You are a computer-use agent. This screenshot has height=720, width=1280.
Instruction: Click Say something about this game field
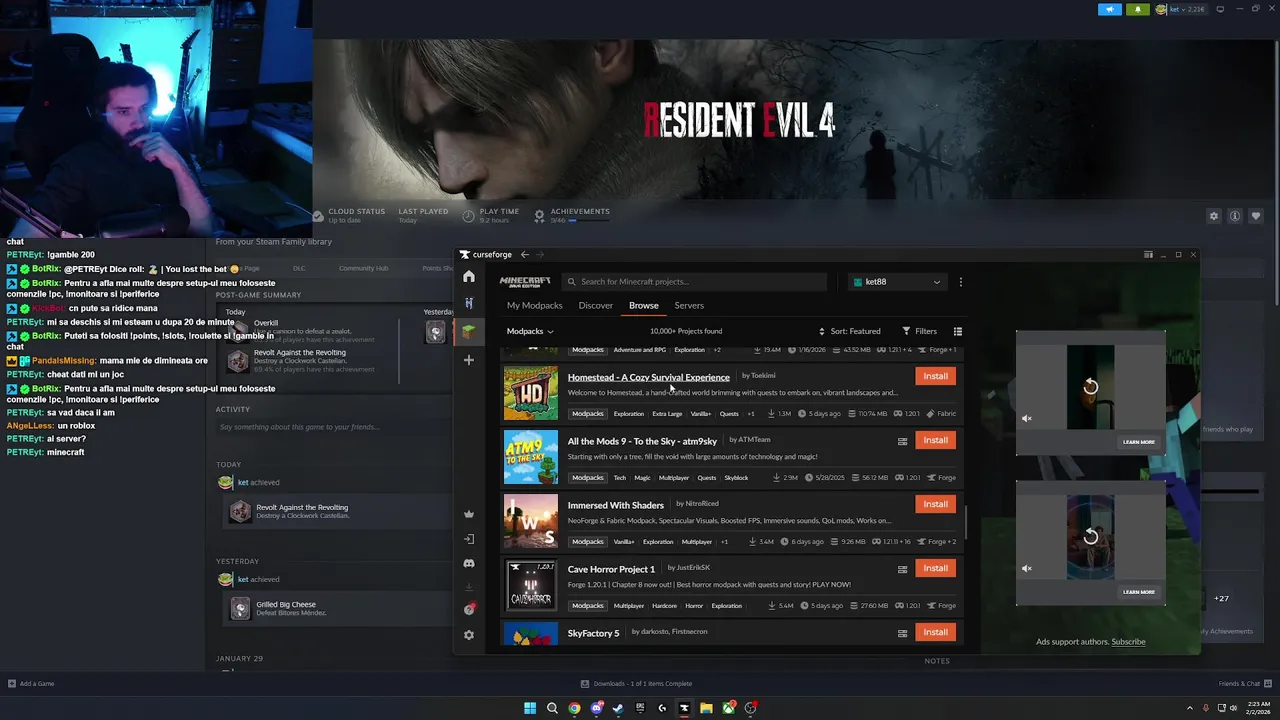pos(300,427)
